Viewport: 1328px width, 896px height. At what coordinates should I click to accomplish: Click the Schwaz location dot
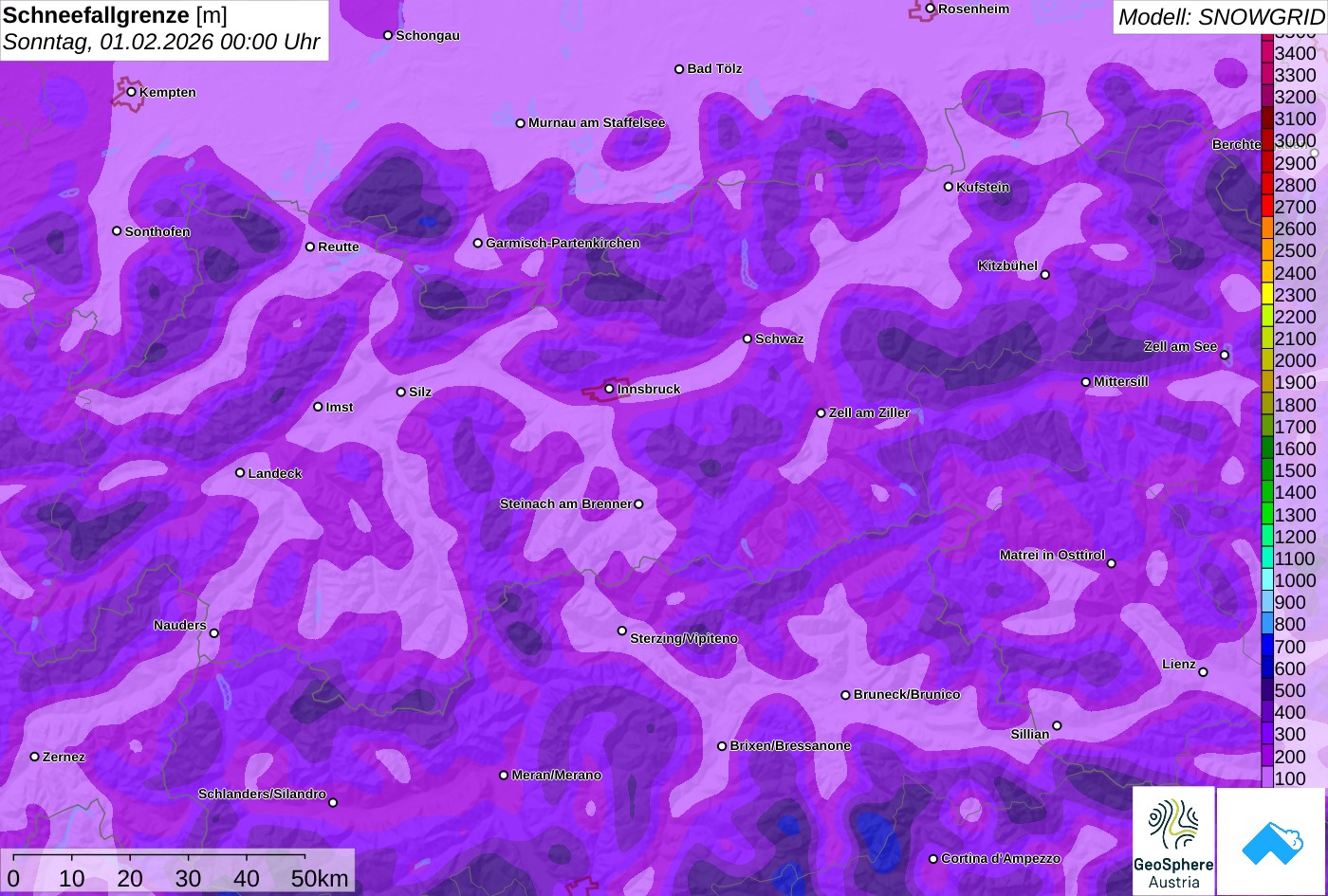[747, 338]
